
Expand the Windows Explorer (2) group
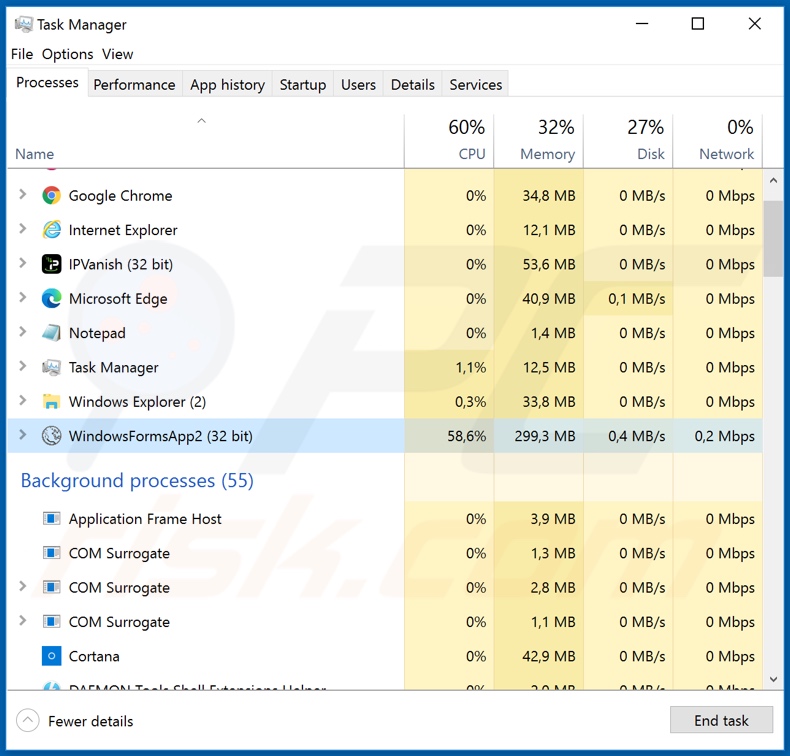tap(23, 402)
